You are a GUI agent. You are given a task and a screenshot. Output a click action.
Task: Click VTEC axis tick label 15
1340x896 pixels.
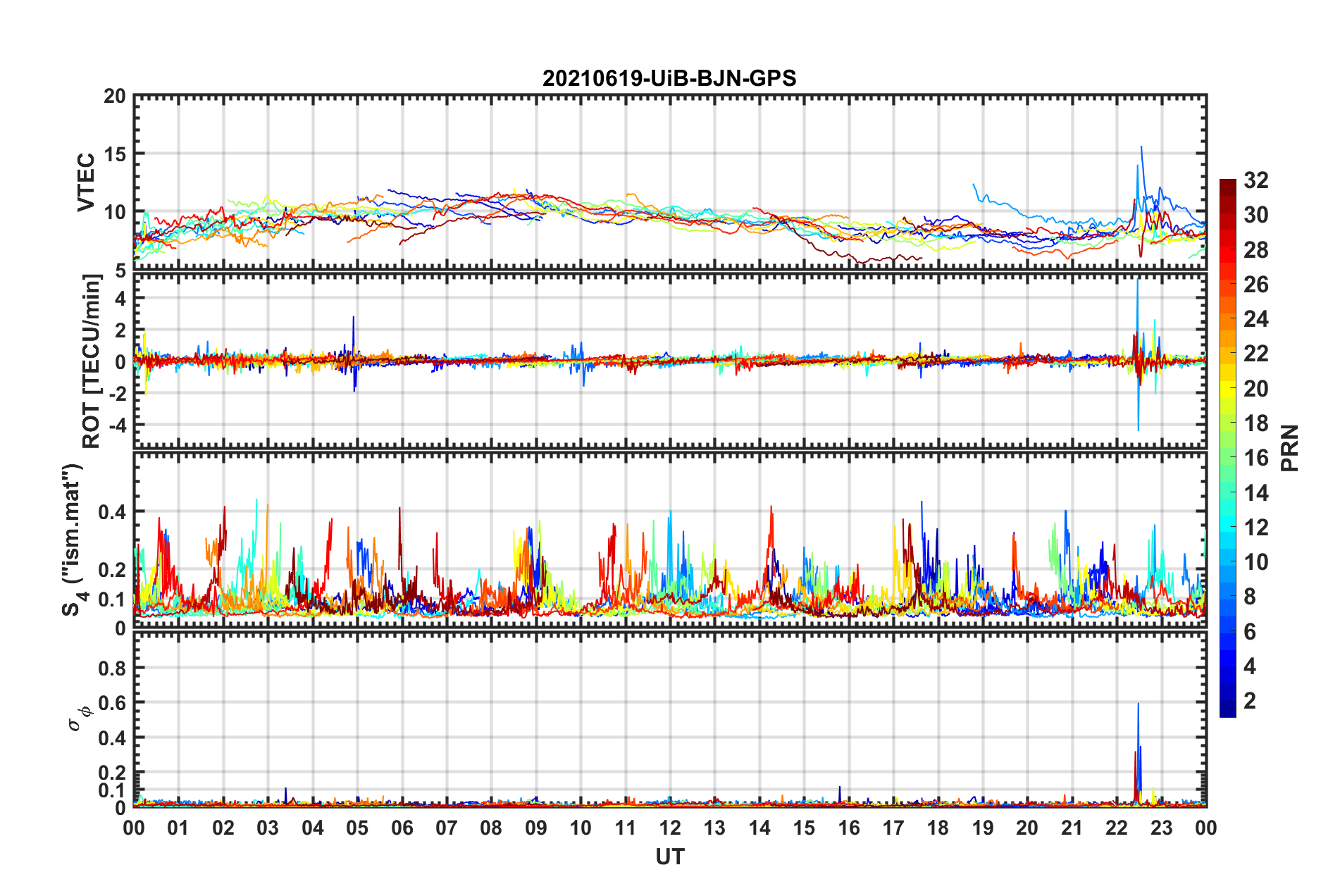tap(115, 154)
